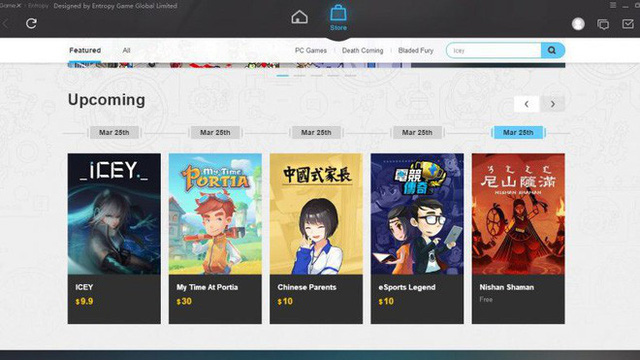The width and height of the screenshot is (640, 360).
Task: Click the $9.9 price
Action: (84, 302)
